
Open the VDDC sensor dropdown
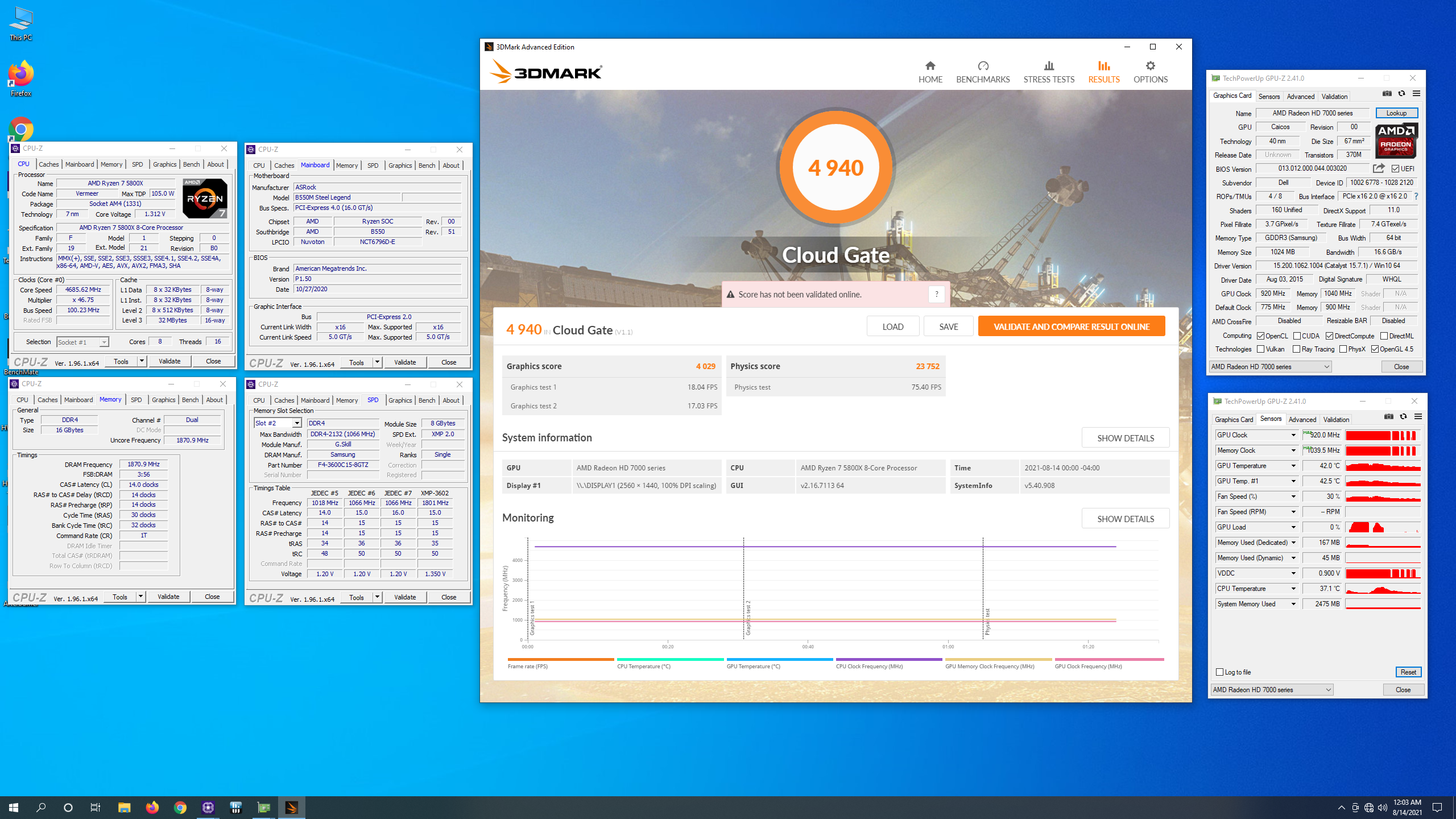1293,573
